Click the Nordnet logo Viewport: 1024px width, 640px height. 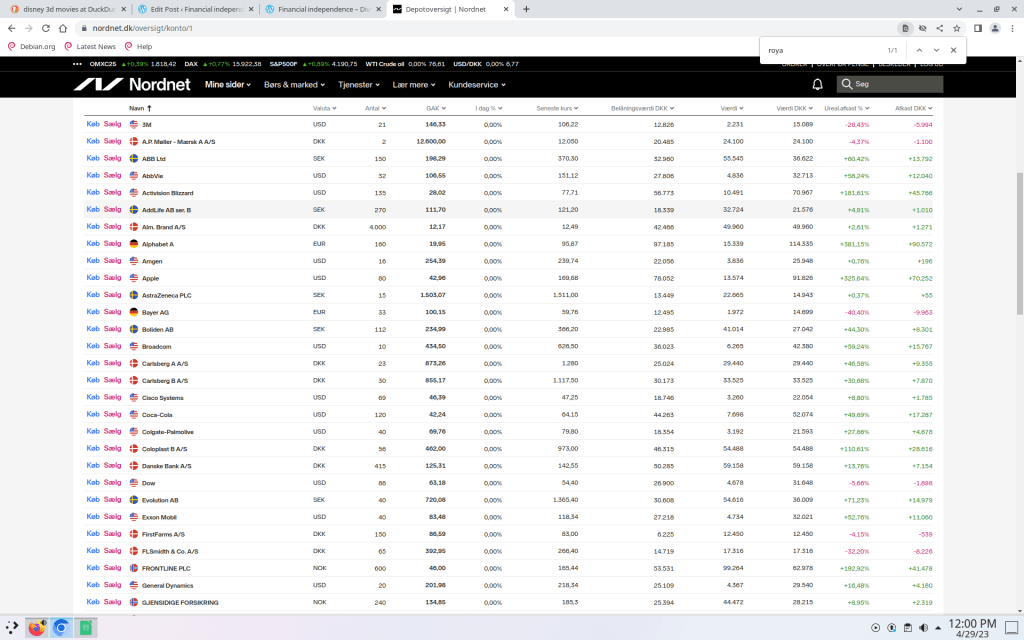[132, 85]
